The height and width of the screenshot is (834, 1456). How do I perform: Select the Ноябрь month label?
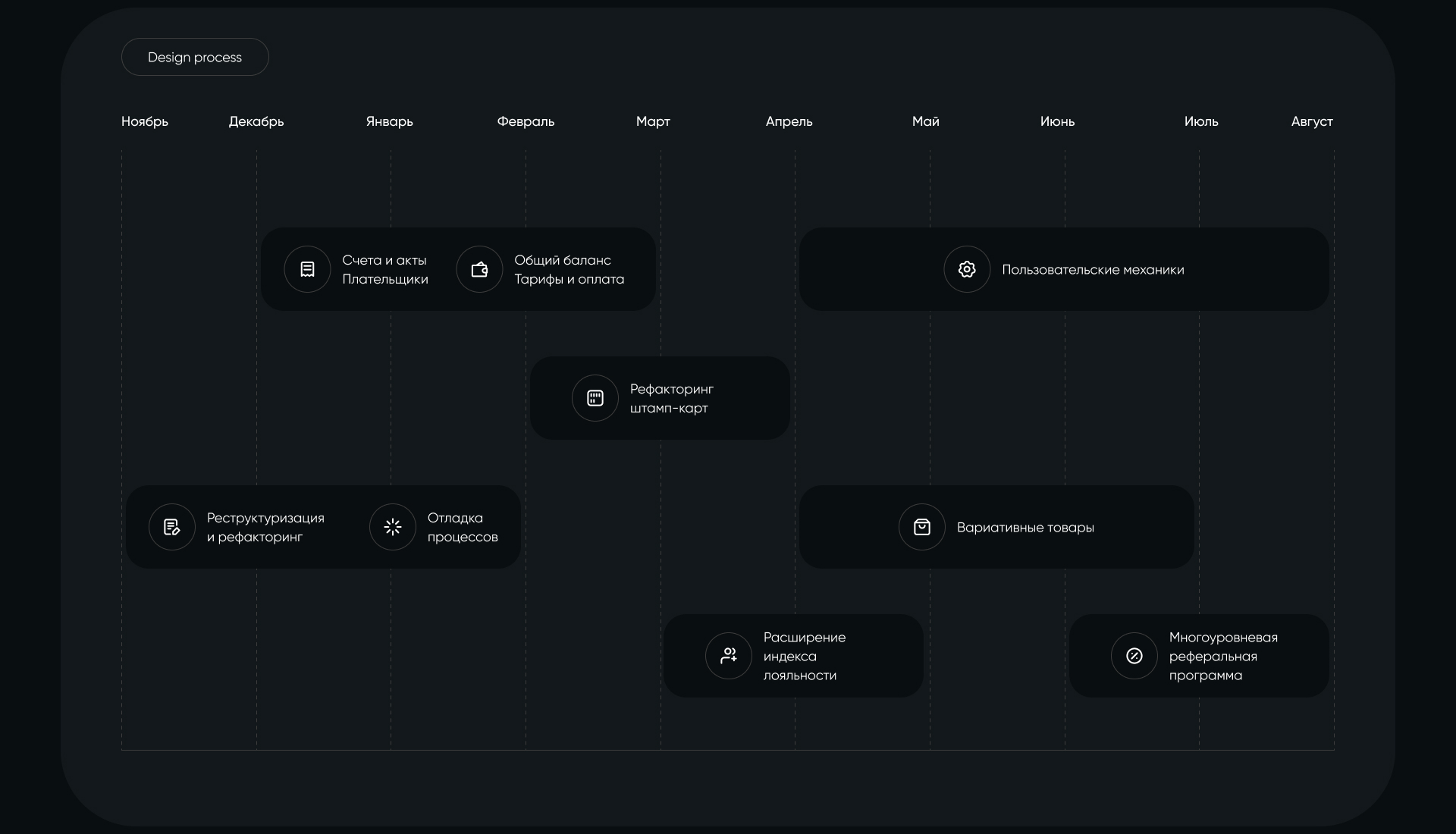click(x=145, y=121)
